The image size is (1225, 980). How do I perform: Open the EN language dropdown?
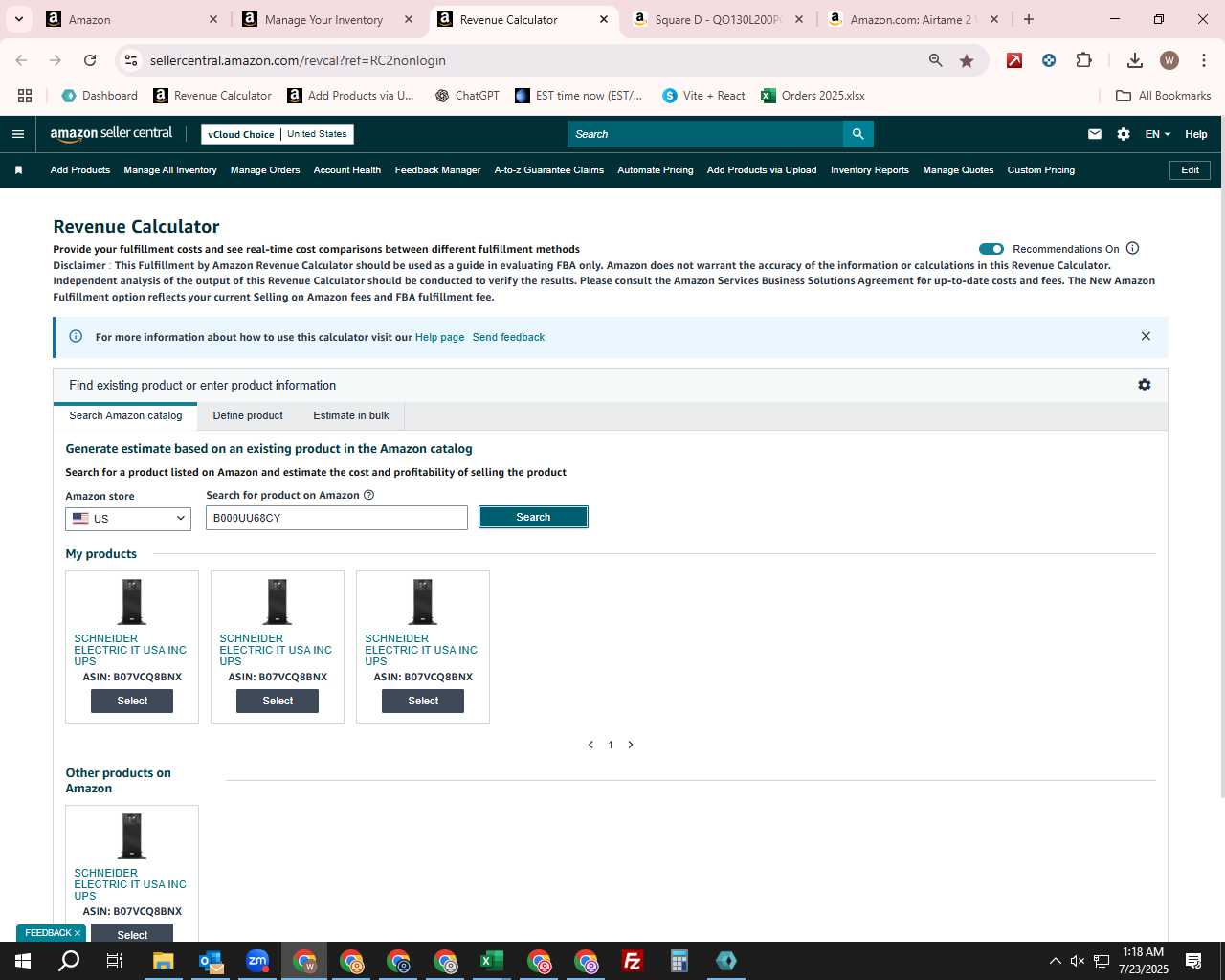1157,134
